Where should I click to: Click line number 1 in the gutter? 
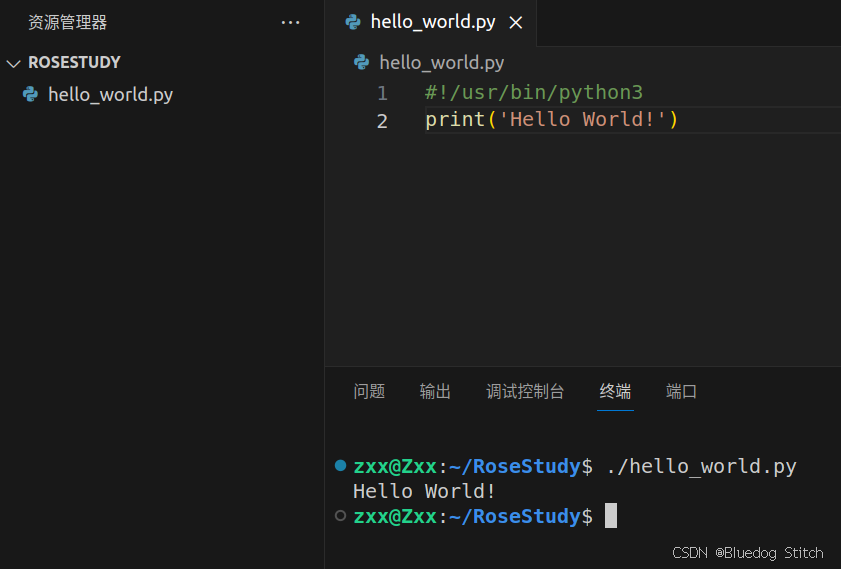coord(382,93)
